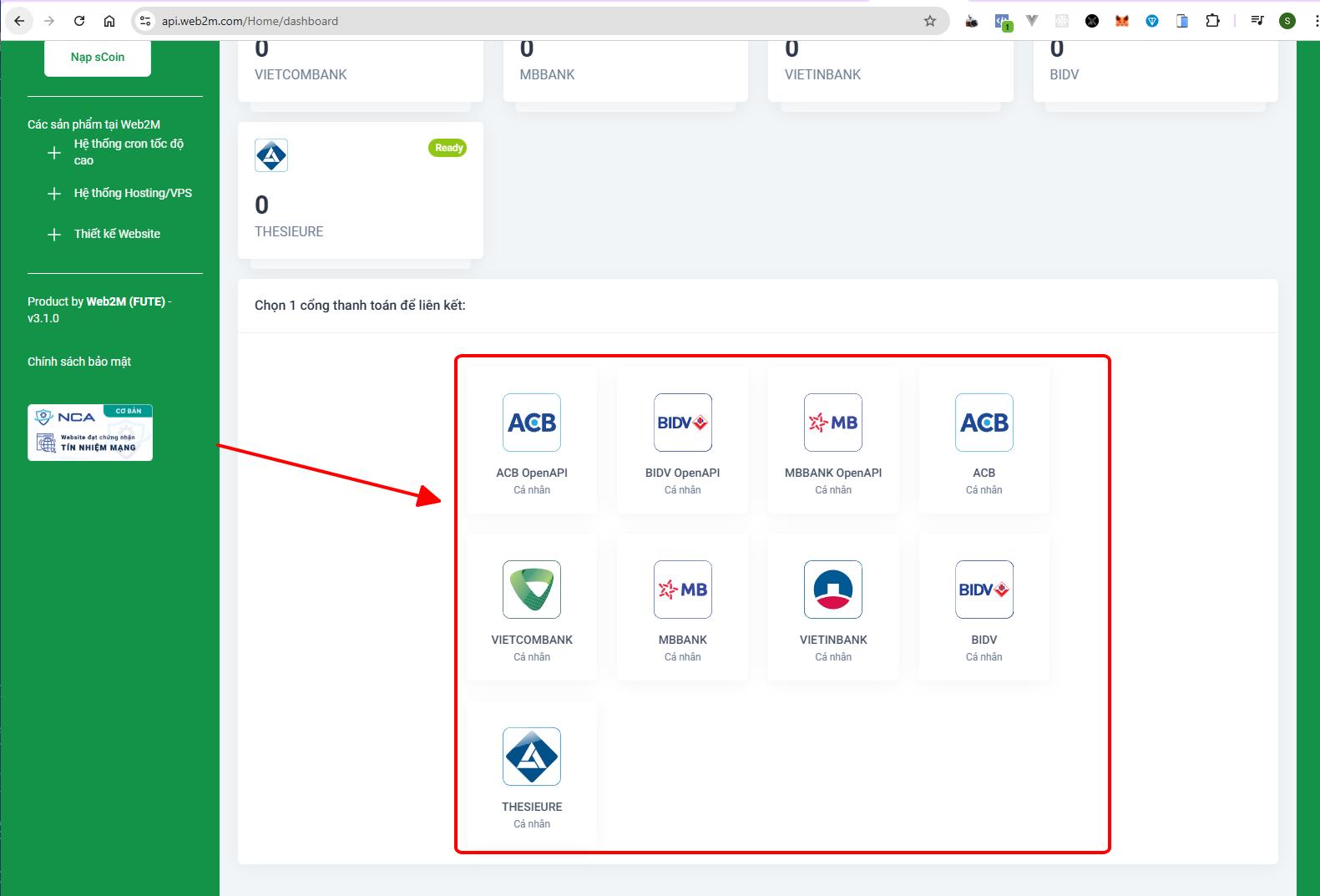
Task: Expand Hệ thống Hosting/VPS plus icon
Action: click(x=54, y=194)
